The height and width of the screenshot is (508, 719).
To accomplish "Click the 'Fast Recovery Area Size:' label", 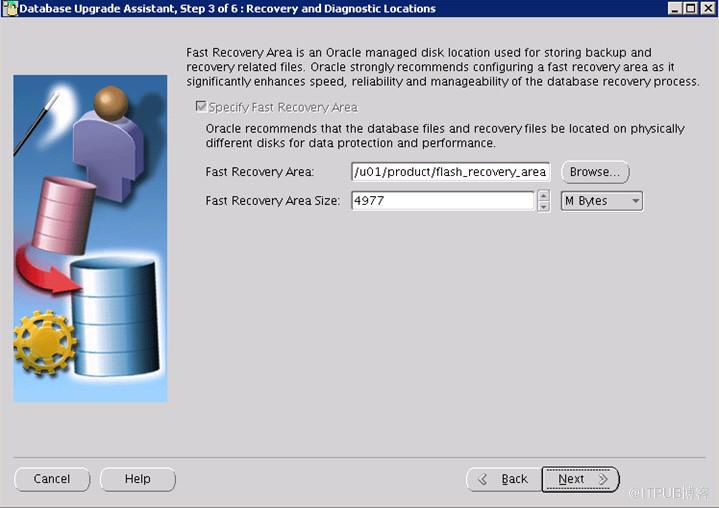I will coord(272,201).
